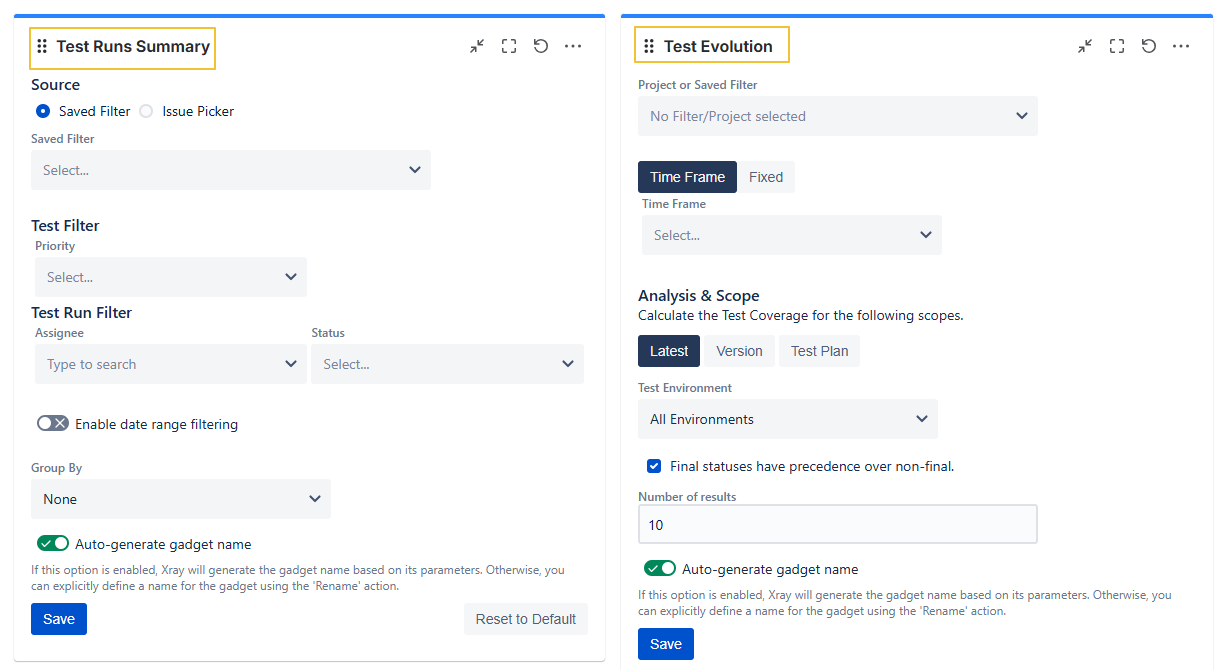
Task: Switch to the Fixed tab
Action: [766, 177]
